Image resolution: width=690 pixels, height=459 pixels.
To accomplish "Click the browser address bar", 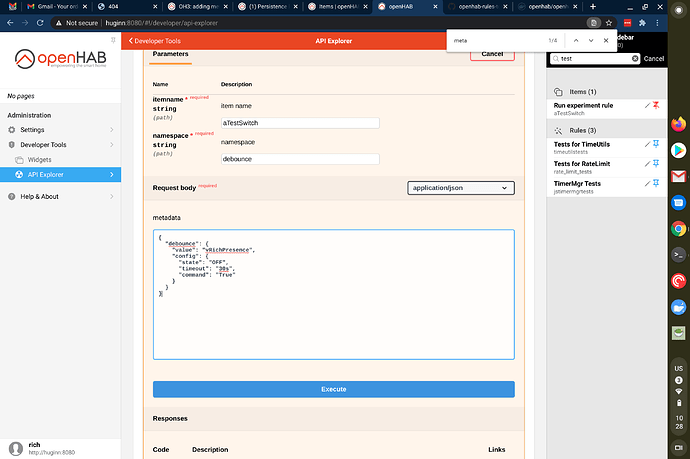I will coord(321,23).
